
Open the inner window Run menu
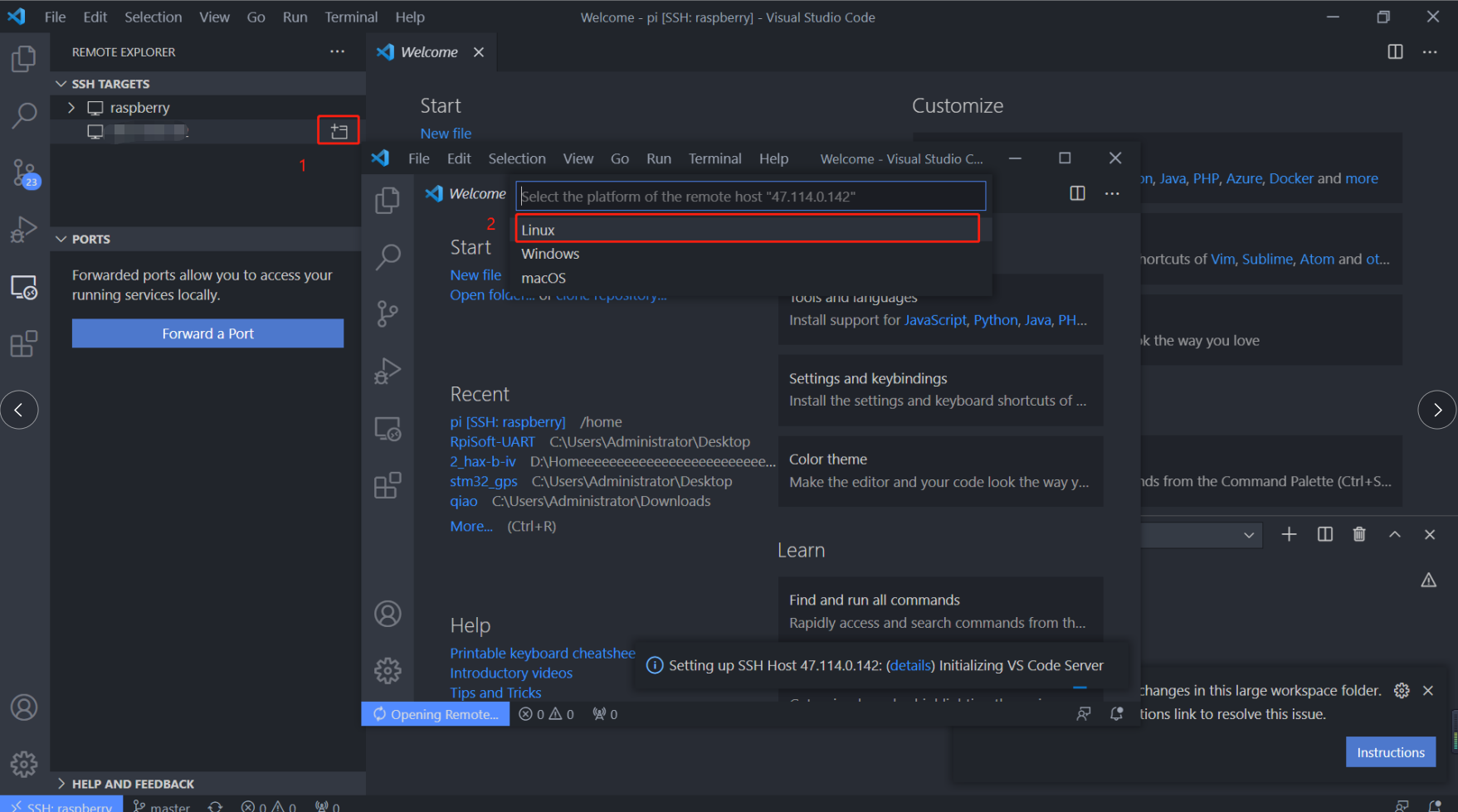click(x=659, y=158)
